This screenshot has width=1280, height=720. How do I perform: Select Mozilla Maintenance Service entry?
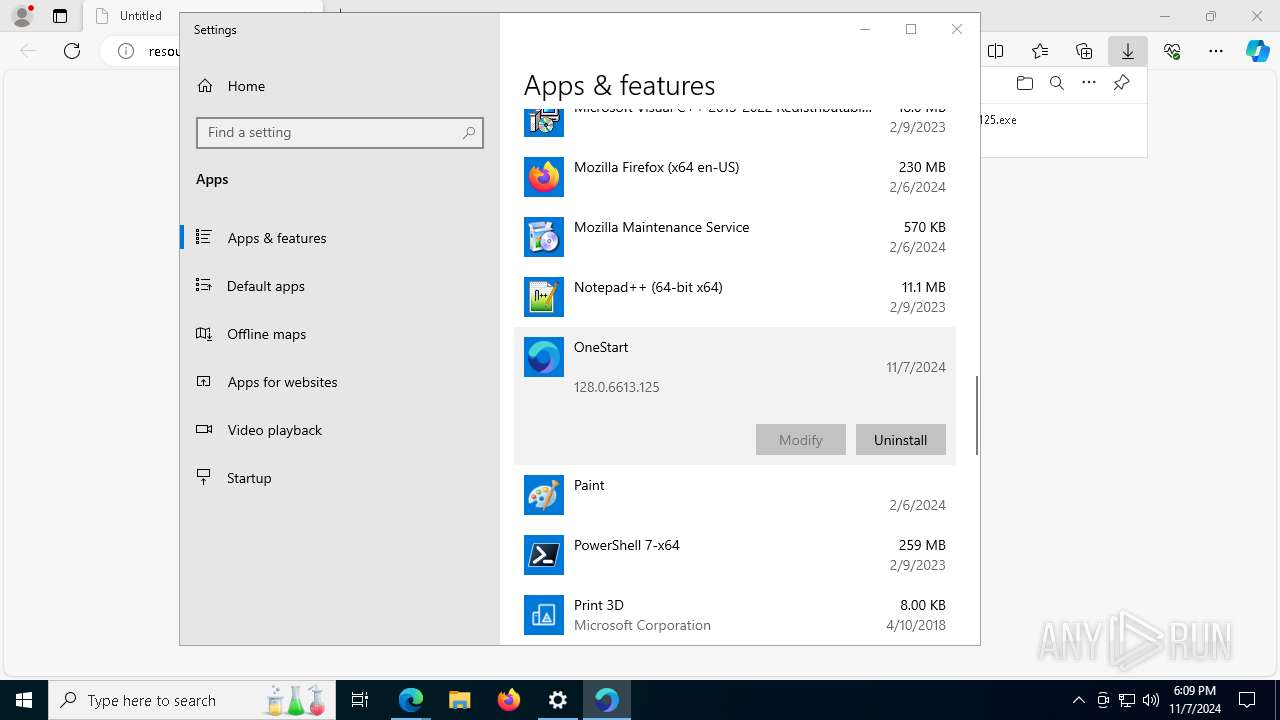coord(735,237)
